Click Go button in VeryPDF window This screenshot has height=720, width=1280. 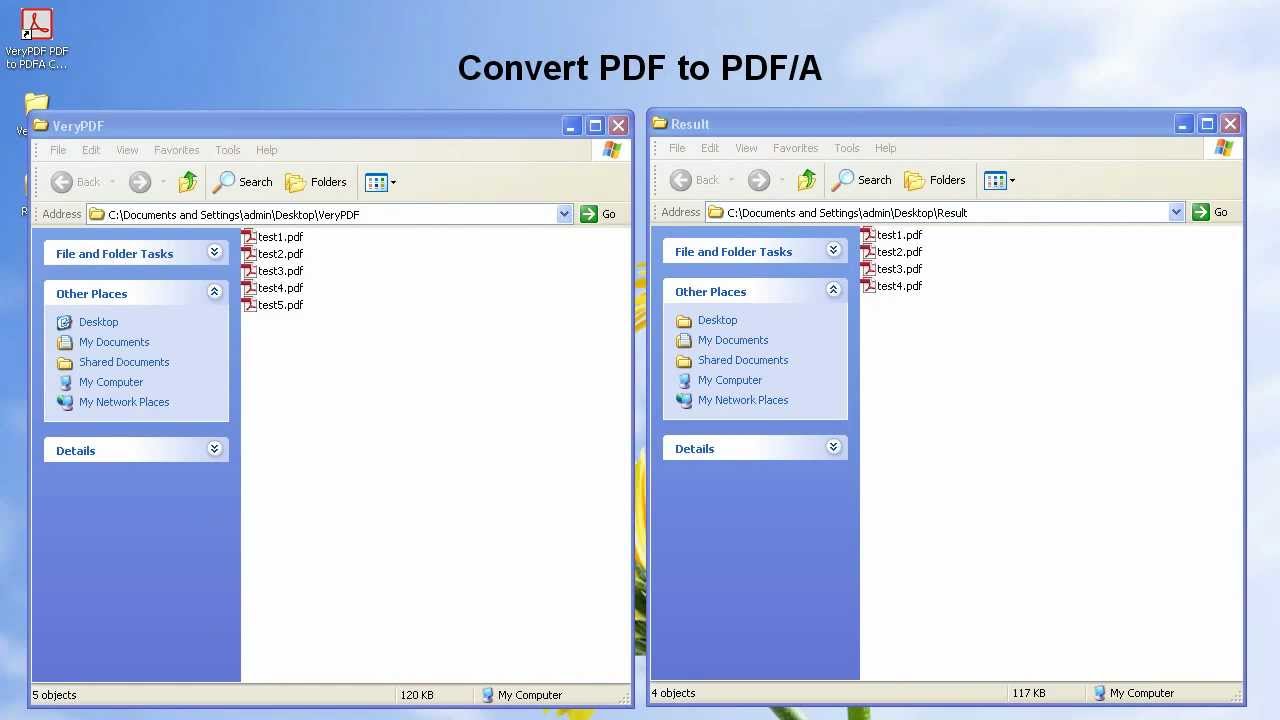click(599, 214)
